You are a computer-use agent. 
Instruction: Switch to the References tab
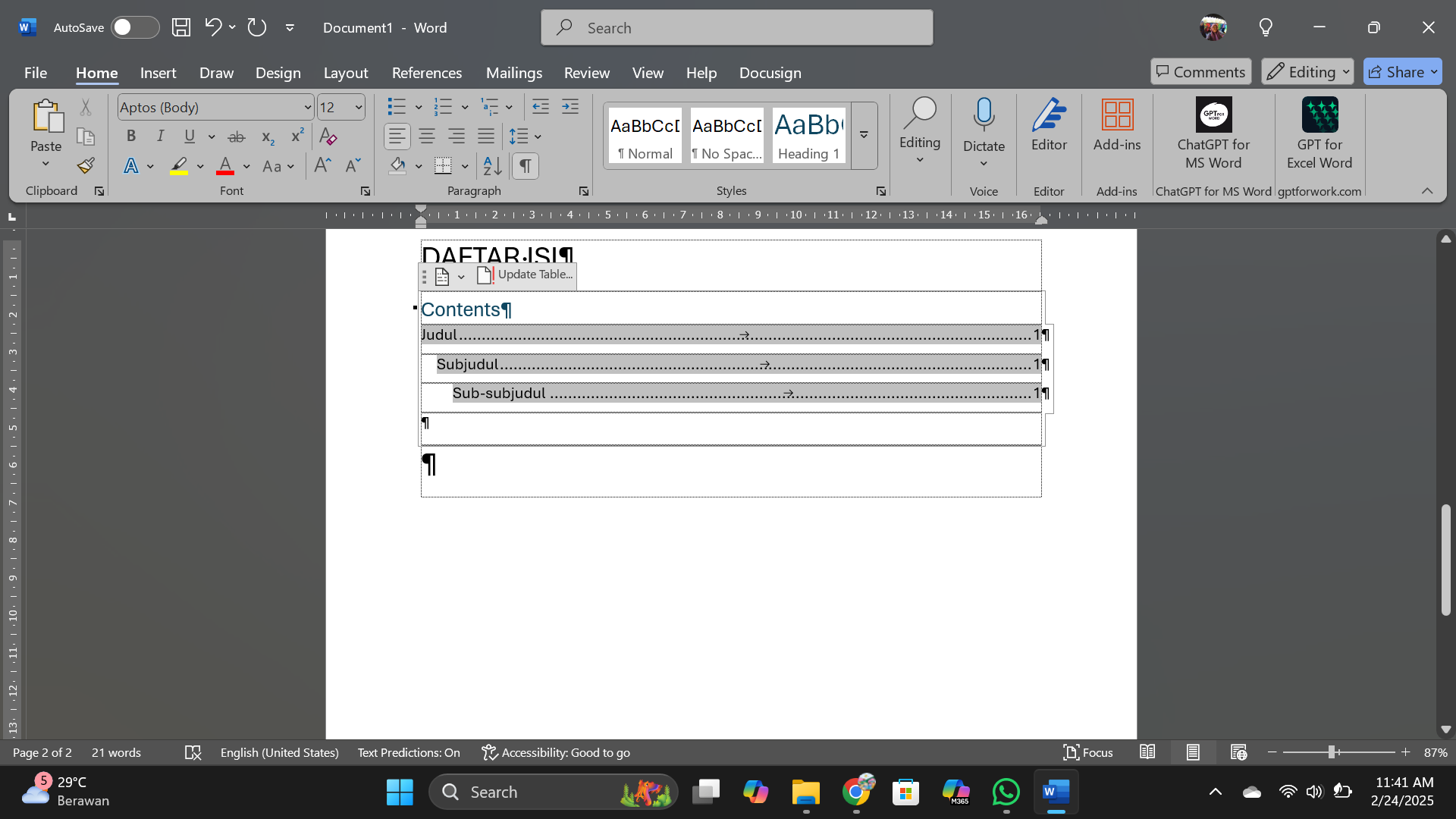tap(427, 73)
